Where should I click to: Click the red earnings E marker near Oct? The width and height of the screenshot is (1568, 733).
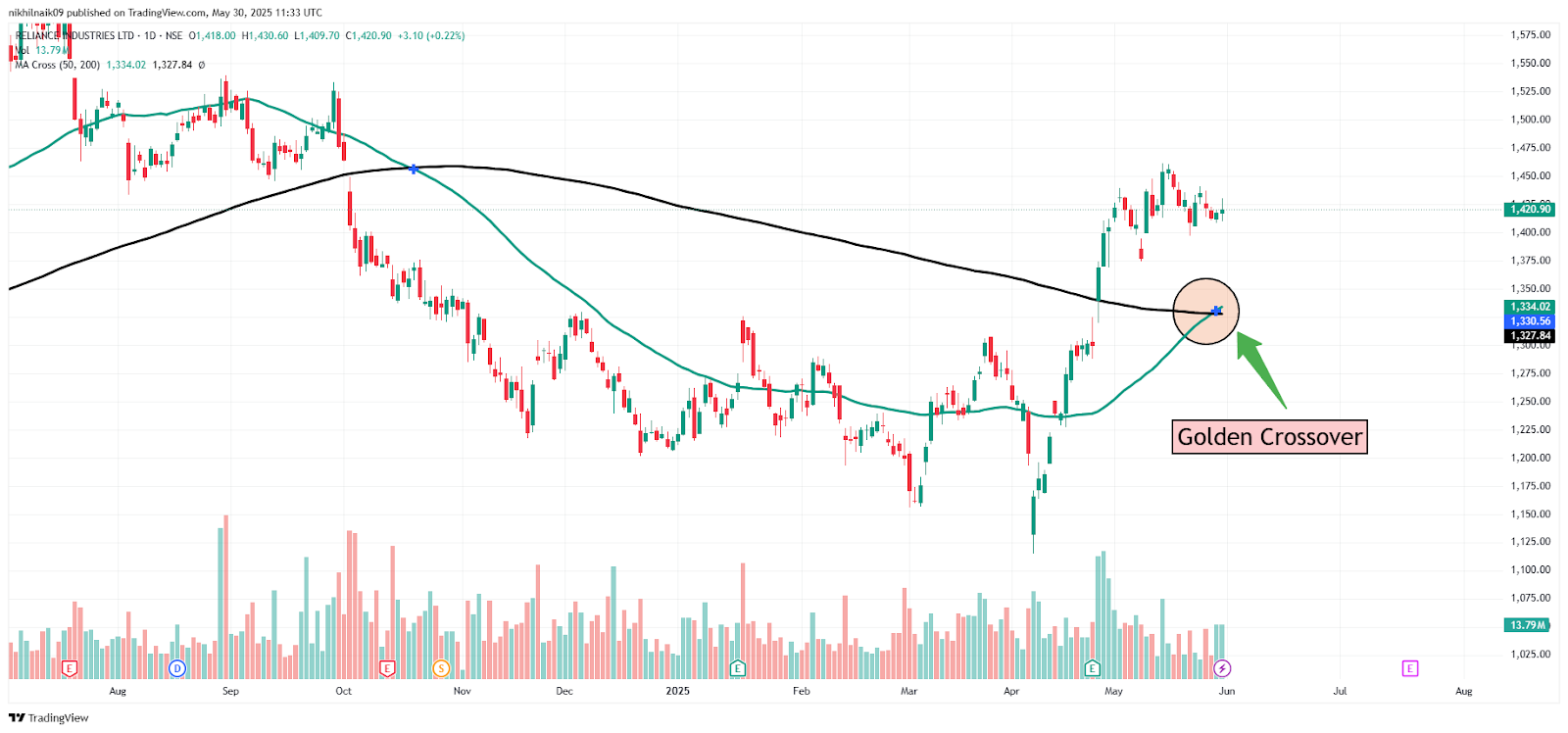[x=387, y=668]
